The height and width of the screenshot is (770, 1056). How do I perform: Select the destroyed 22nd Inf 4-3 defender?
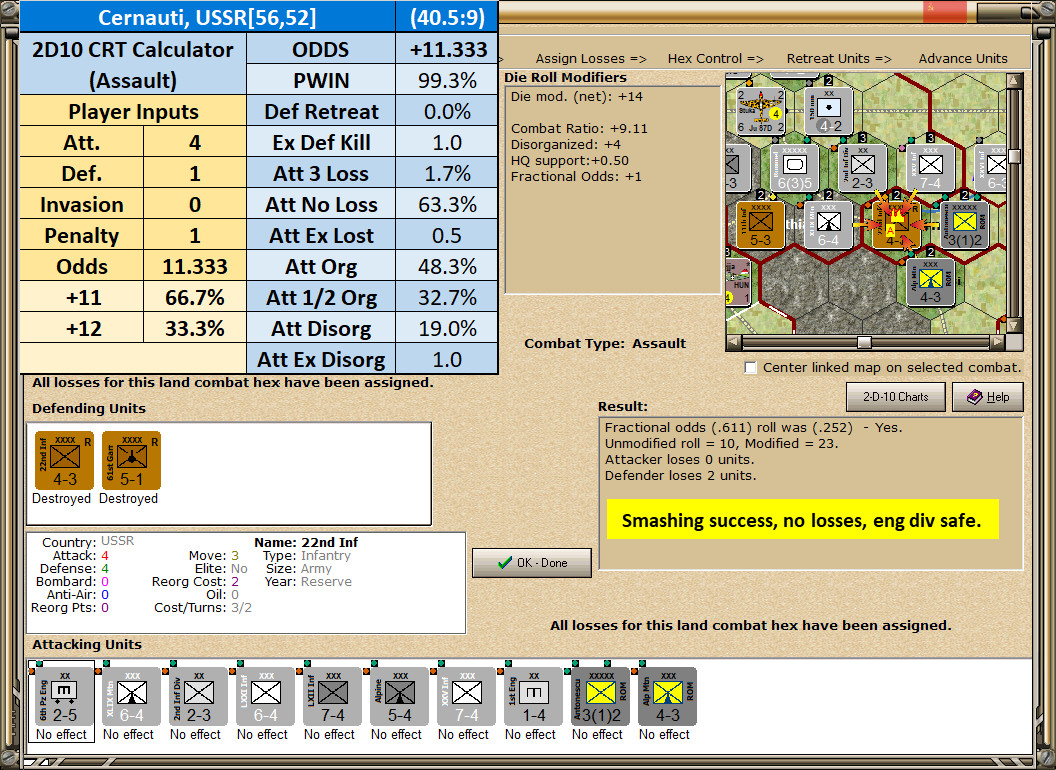tap(64, 461)
